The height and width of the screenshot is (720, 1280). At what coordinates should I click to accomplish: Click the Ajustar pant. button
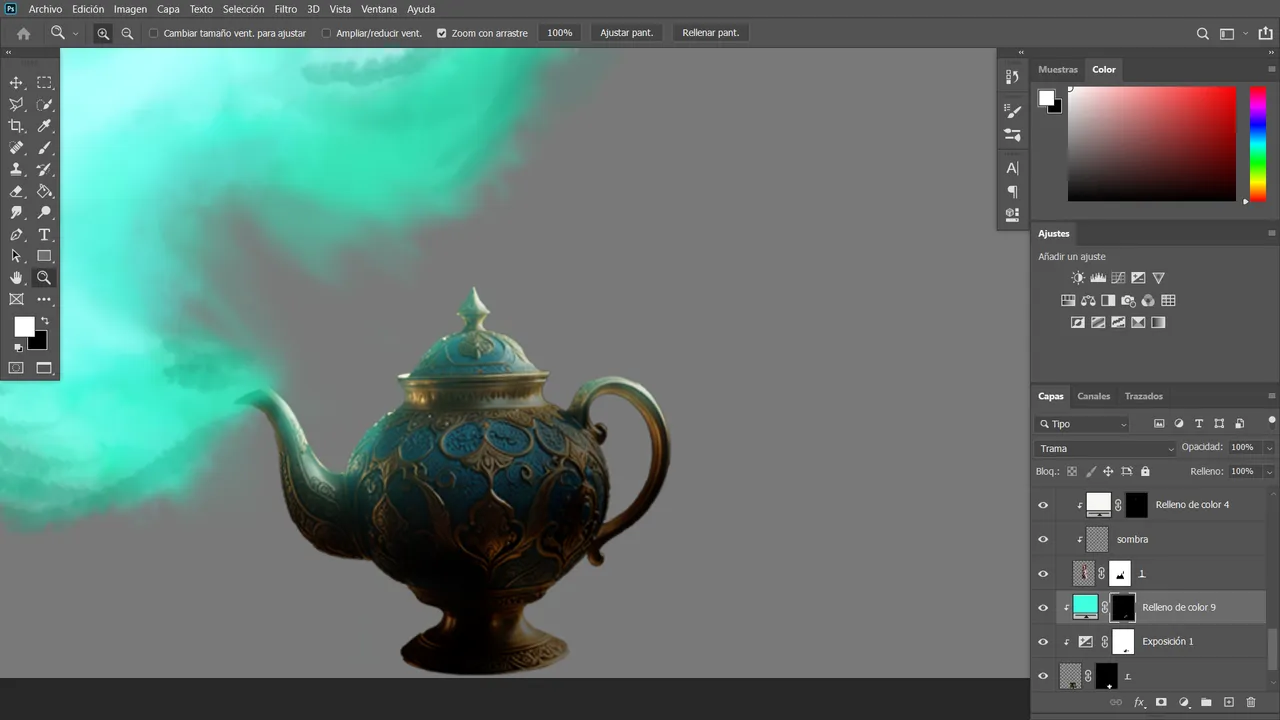[x=626, y=33]
